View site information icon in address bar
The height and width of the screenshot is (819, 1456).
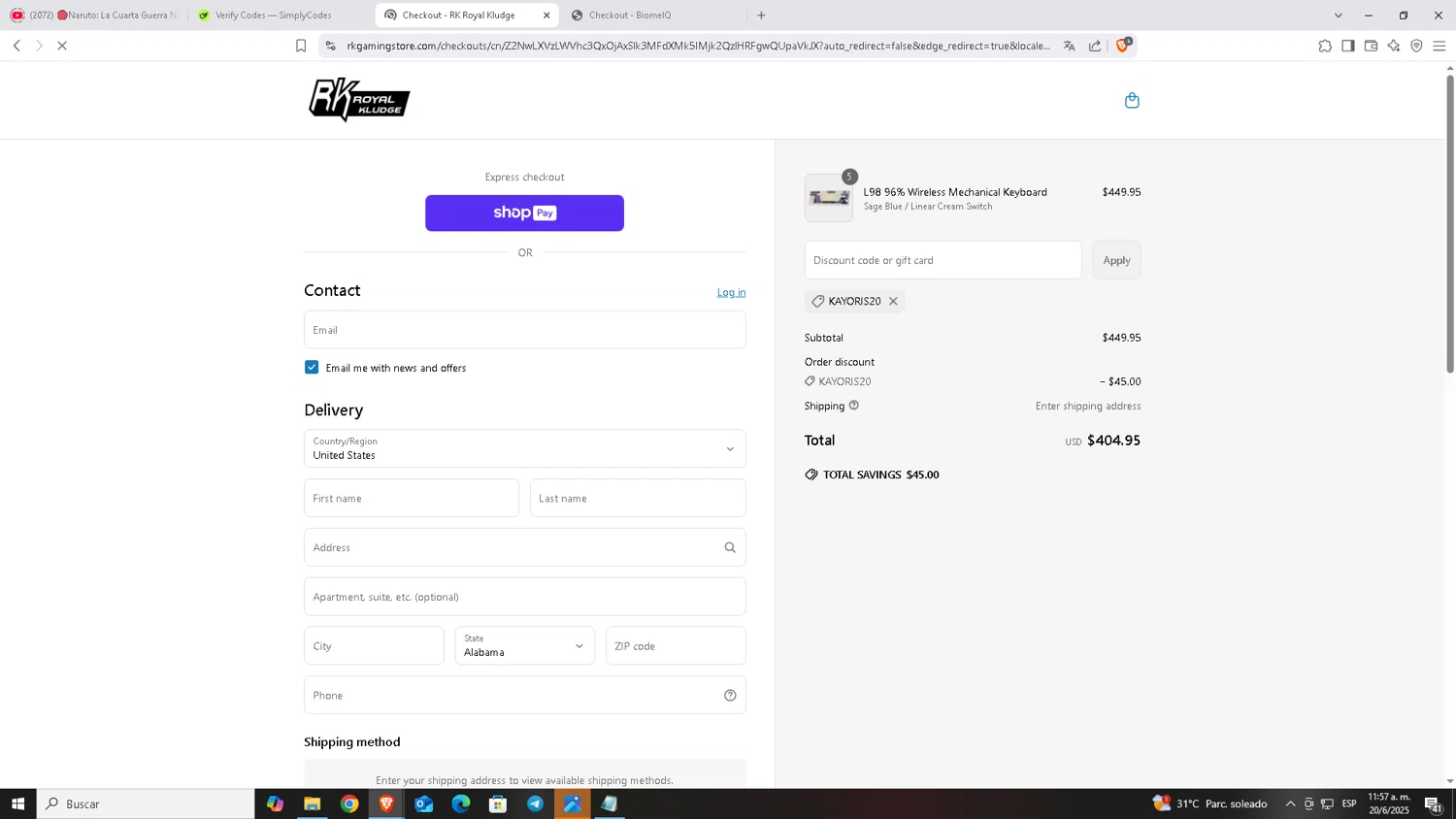click(x=330, y=46)
